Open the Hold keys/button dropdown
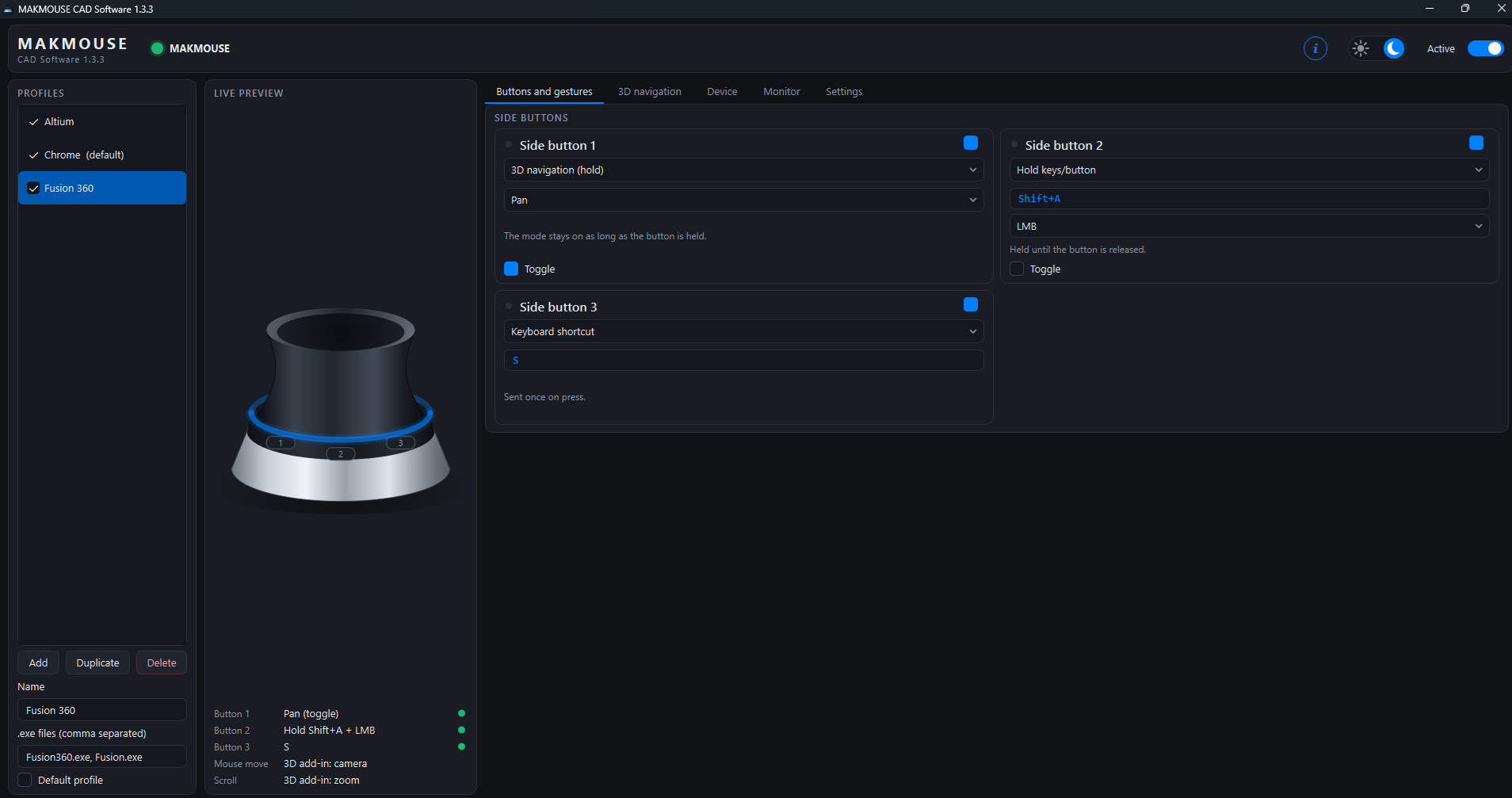Viewport: 1512px width, 798px height. [x=1249, y=170]
